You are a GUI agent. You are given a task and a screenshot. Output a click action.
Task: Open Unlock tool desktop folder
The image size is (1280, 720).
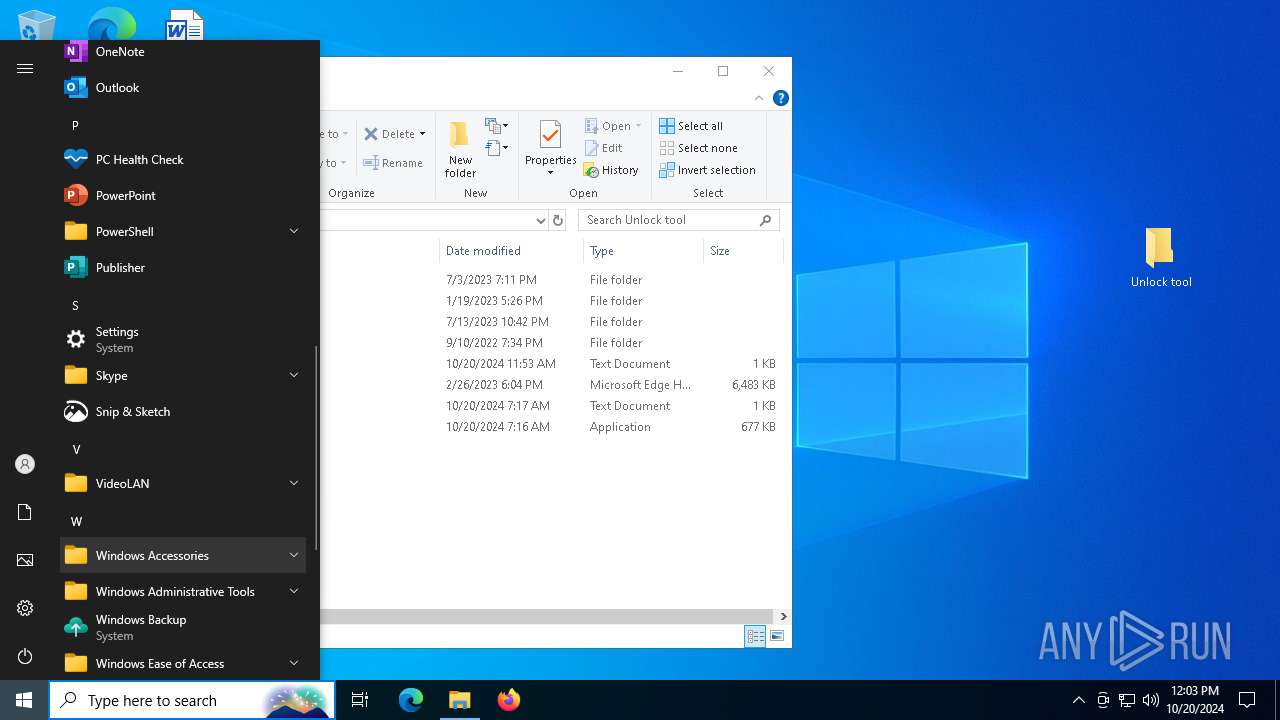tap(1160, 258)
